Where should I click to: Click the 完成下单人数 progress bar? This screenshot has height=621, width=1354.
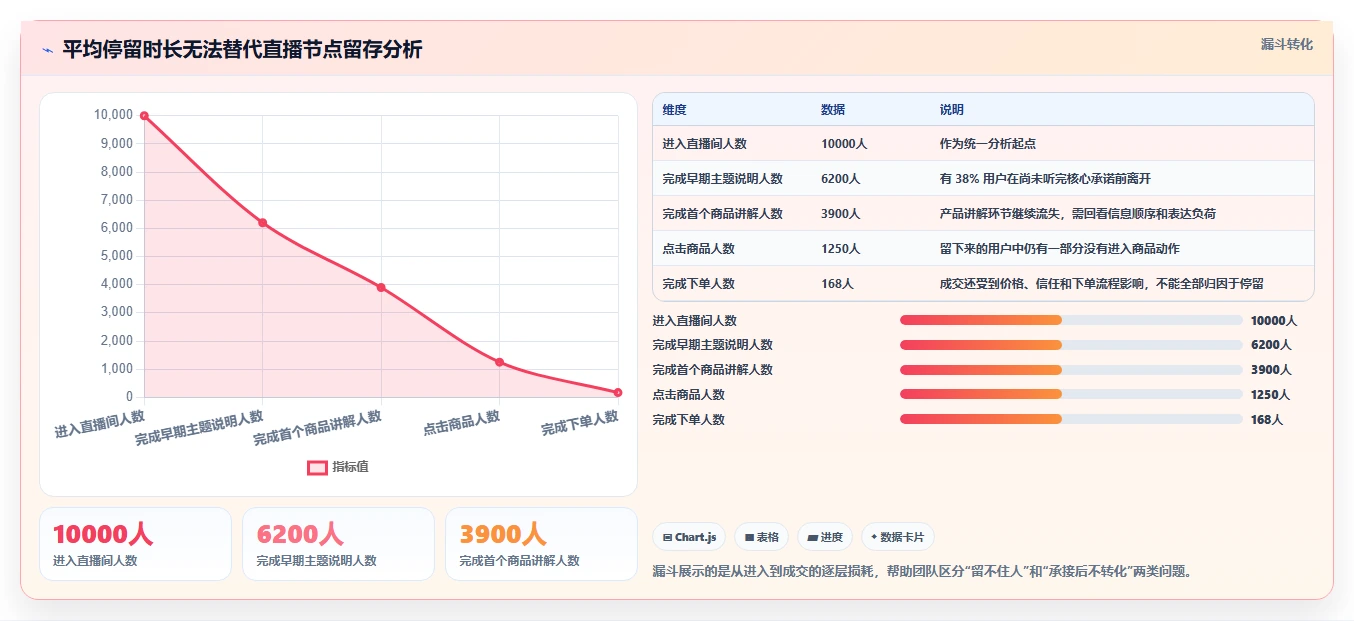[1071, 419]
